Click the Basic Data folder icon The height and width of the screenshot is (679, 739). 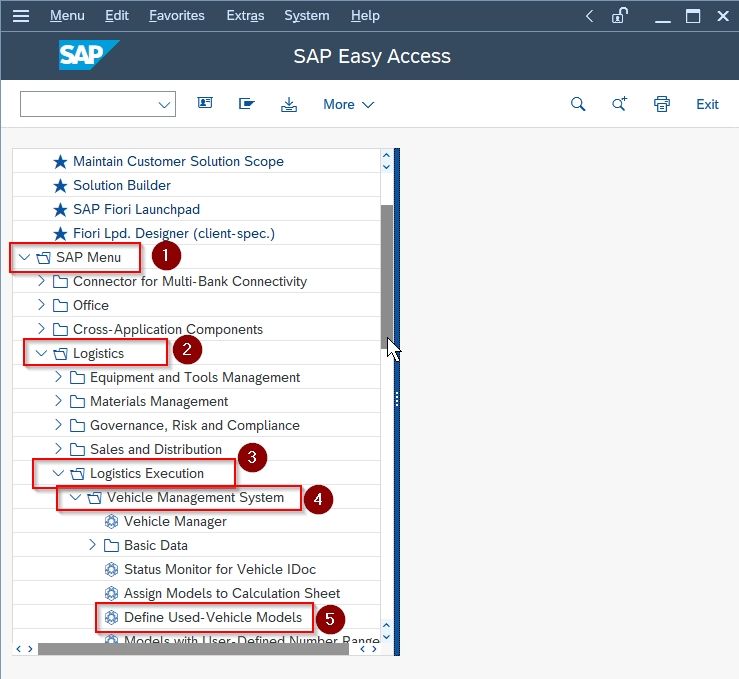click(111, 546)
